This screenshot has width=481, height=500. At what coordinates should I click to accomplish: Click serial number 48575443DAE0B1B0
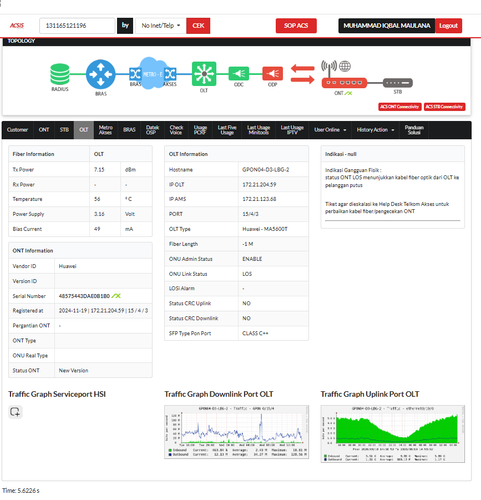click(84, 296)
